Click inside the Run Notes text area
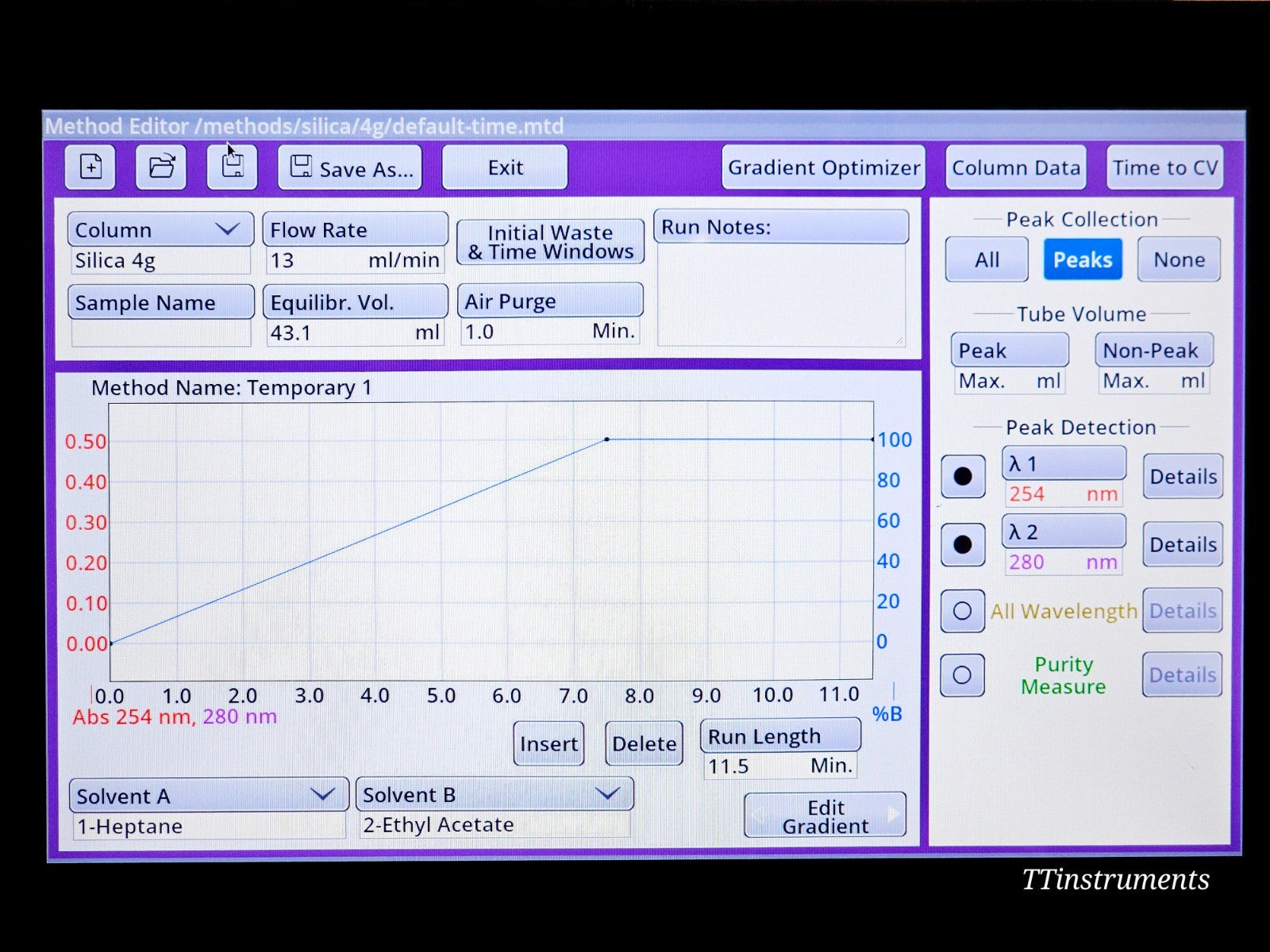This screenshot has height=952, width=1270. click(x=781, y=294)
